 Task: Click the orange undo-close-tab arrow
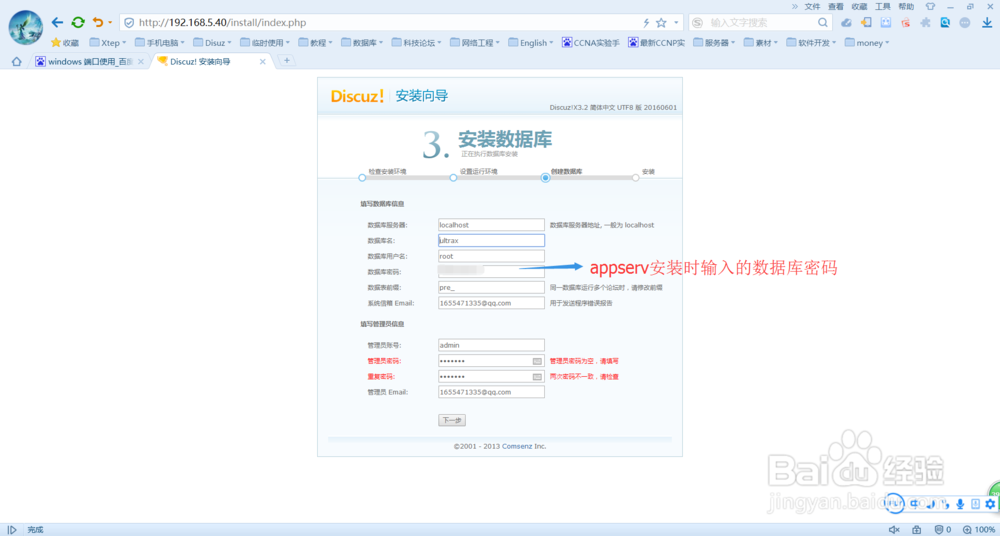pos(98,22)
